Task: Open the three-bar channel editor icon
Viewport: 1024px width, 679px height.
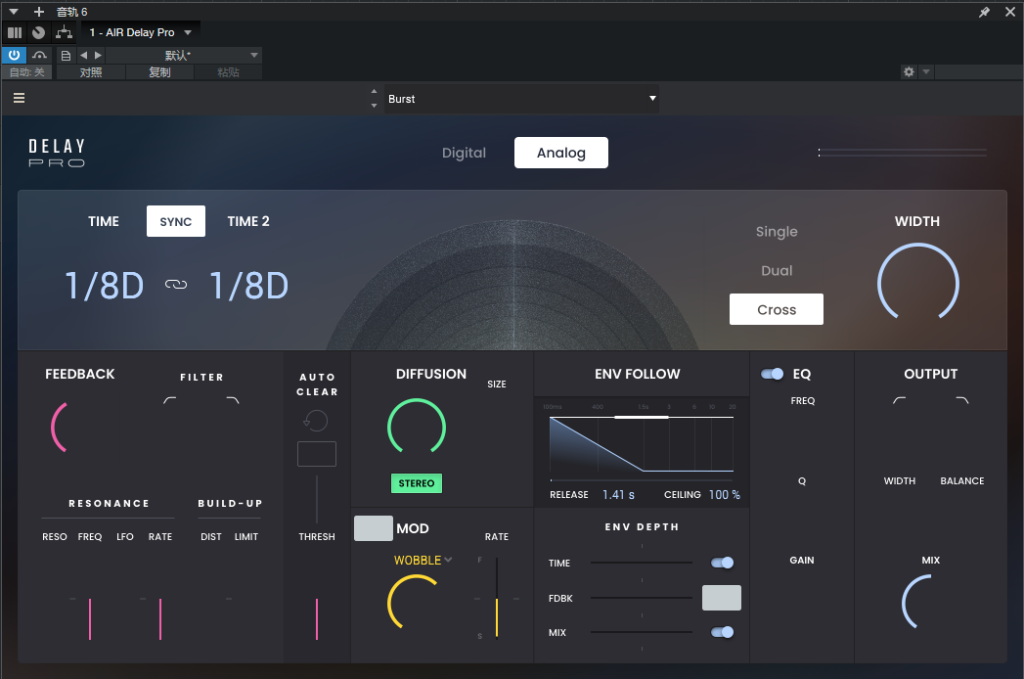Action: (14, 33)
